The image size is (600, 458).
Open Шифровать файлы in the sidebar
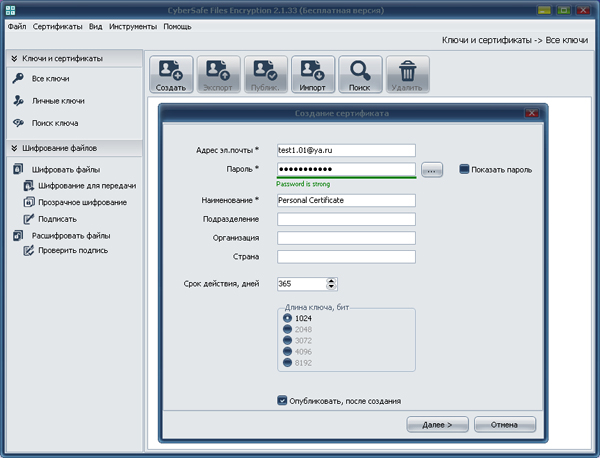click(66, 170)
